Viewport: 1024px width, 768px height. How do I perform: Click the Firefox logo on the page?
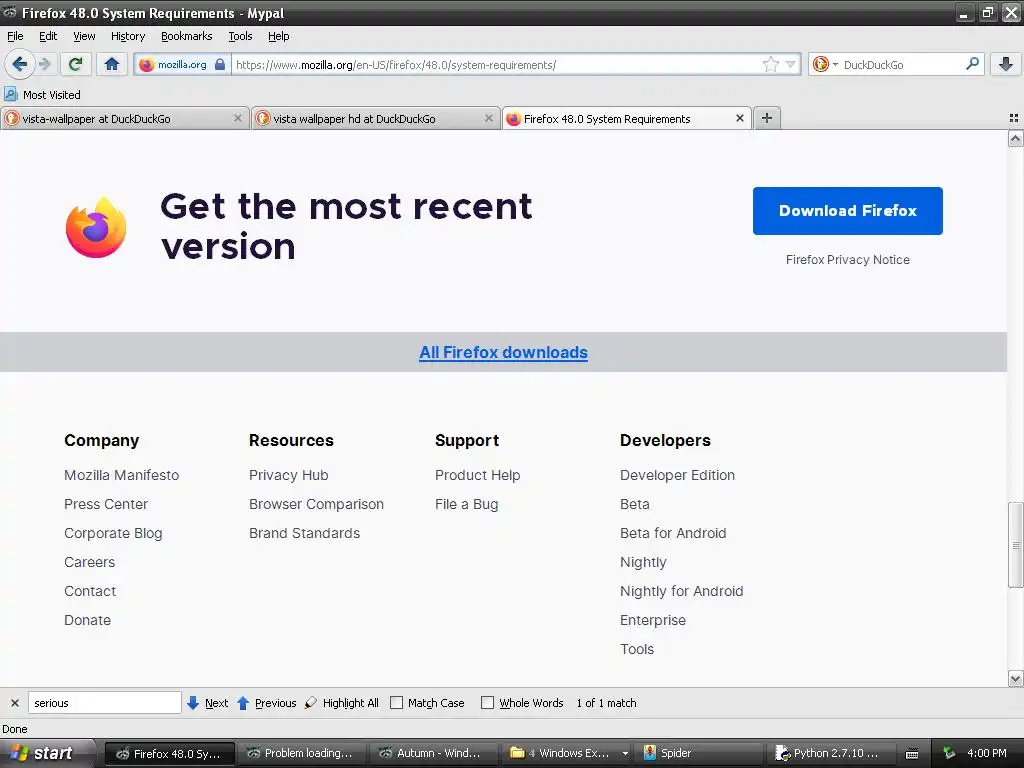96,227
